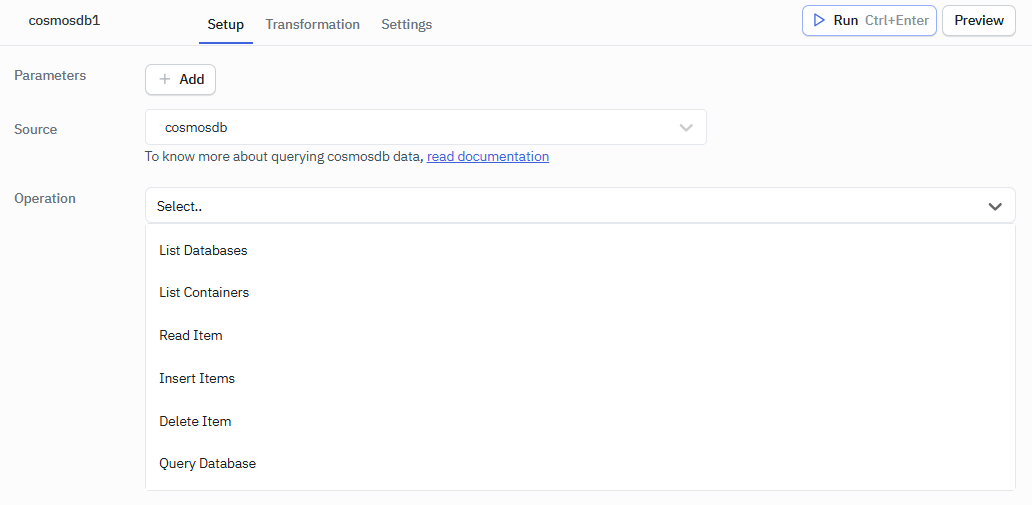Viewport: 1032px width, 505px height.
Task: Select the Query Database option
Action: click(207, 463)
